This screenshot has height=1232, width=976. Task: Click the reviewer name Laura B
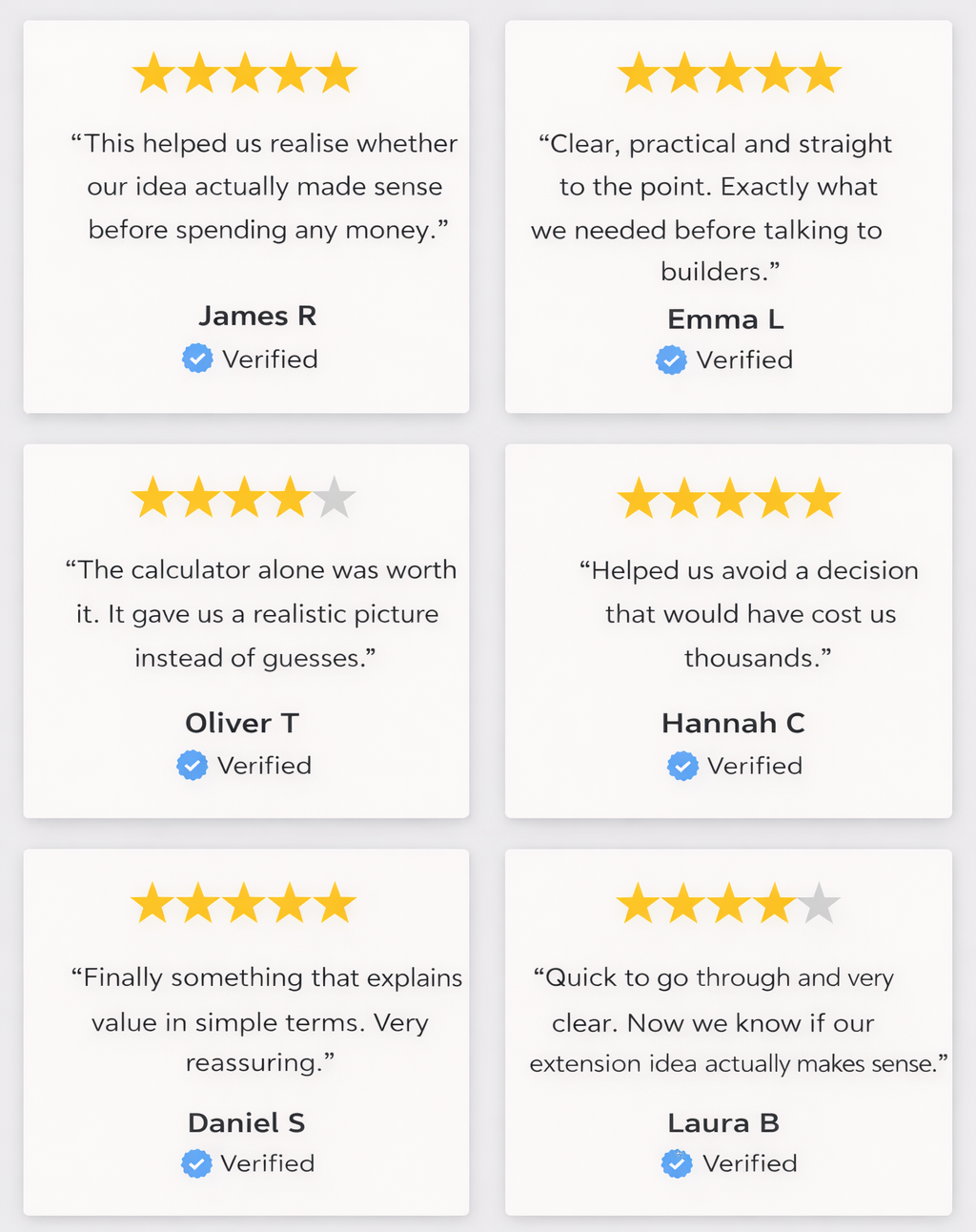click(723, 1122)
